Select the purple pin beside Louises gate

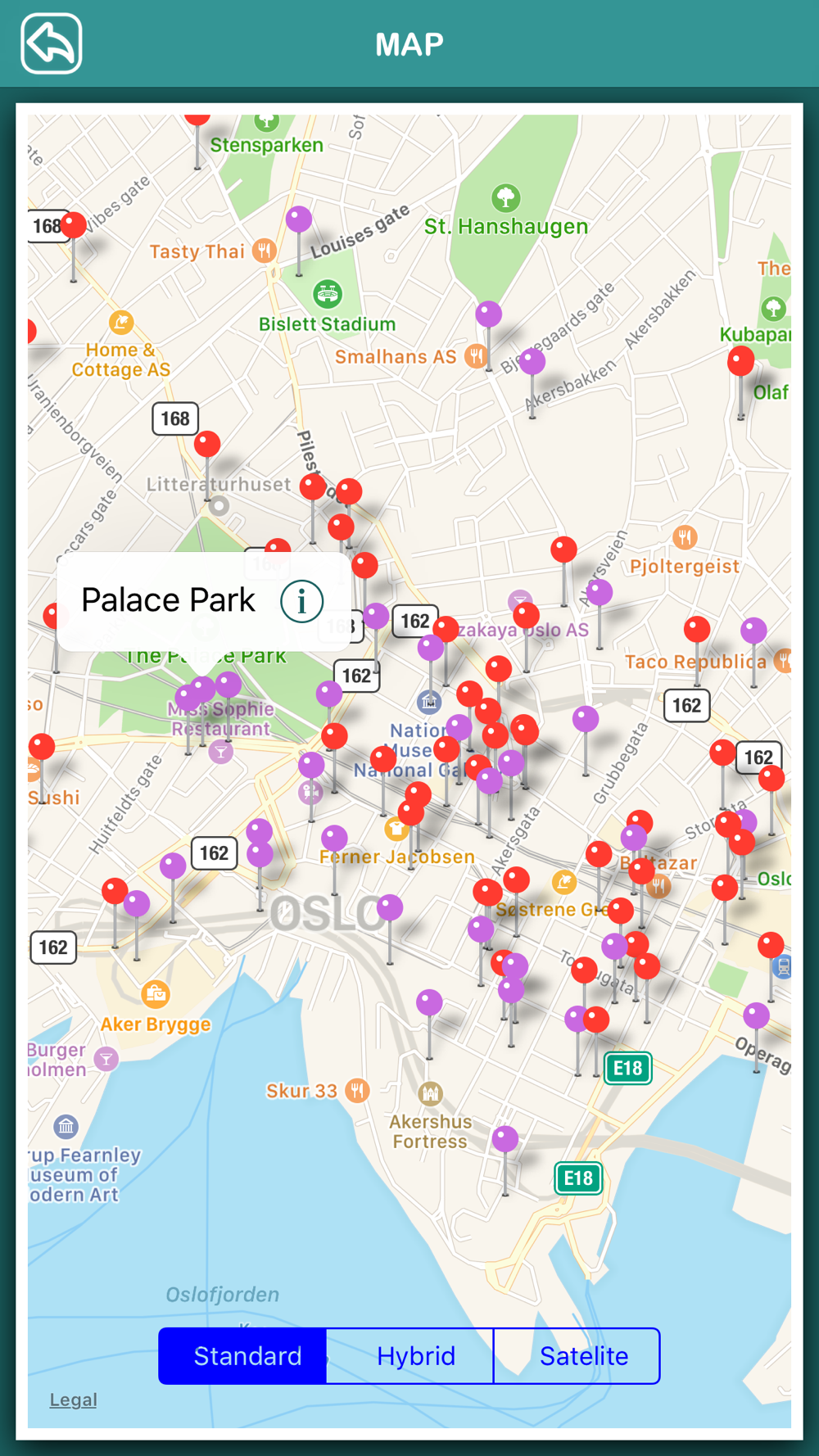(x=299, y=219)
